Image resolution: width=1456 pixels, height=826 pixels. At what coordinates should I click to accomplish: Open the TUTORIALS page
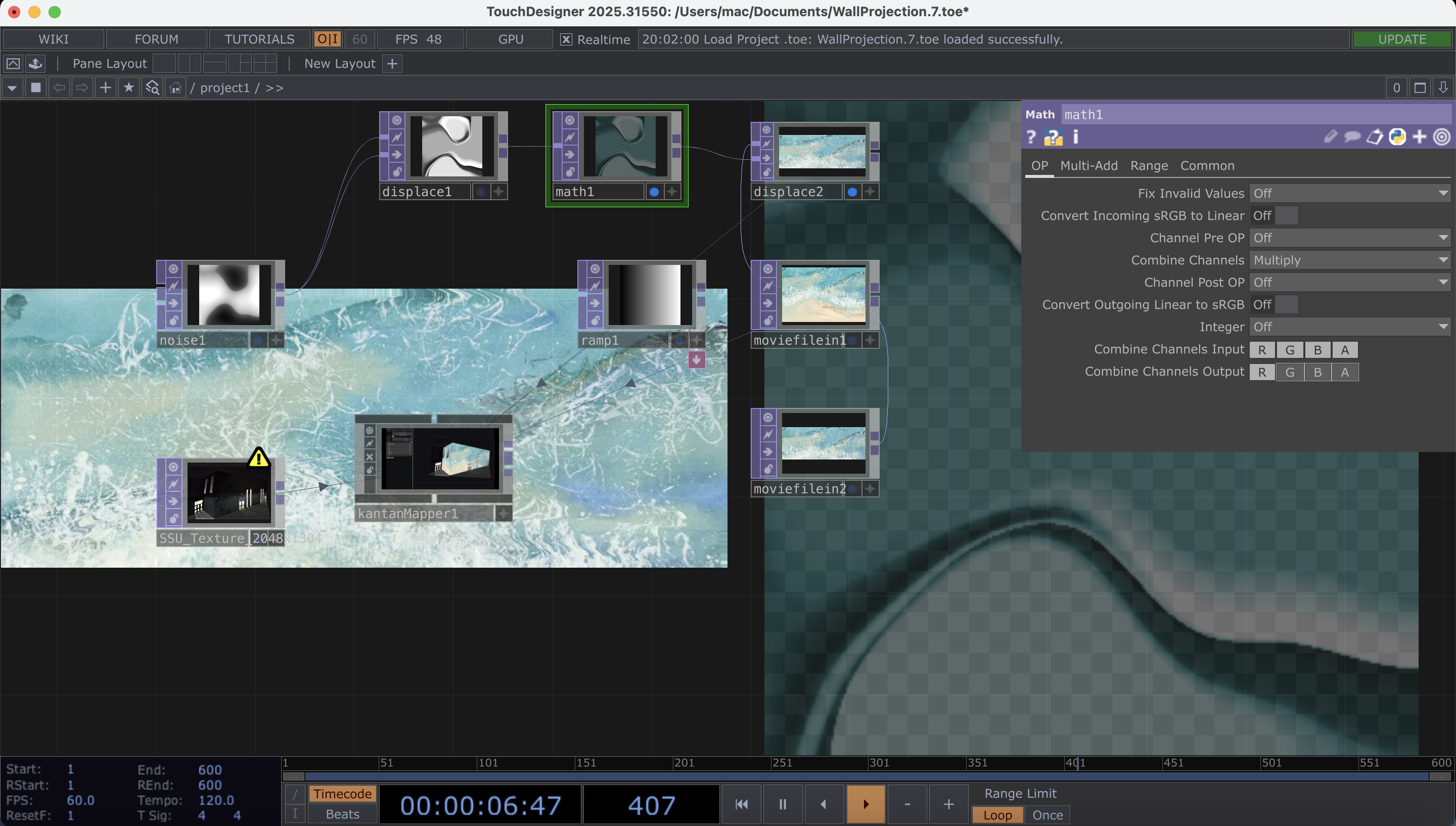tap(259, 38)
